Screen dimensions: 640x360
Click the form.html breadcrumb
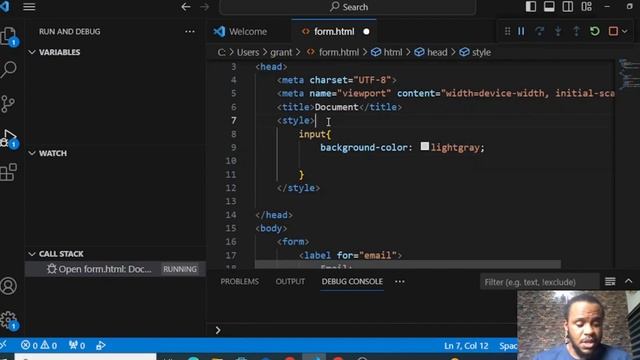point(333,52)
